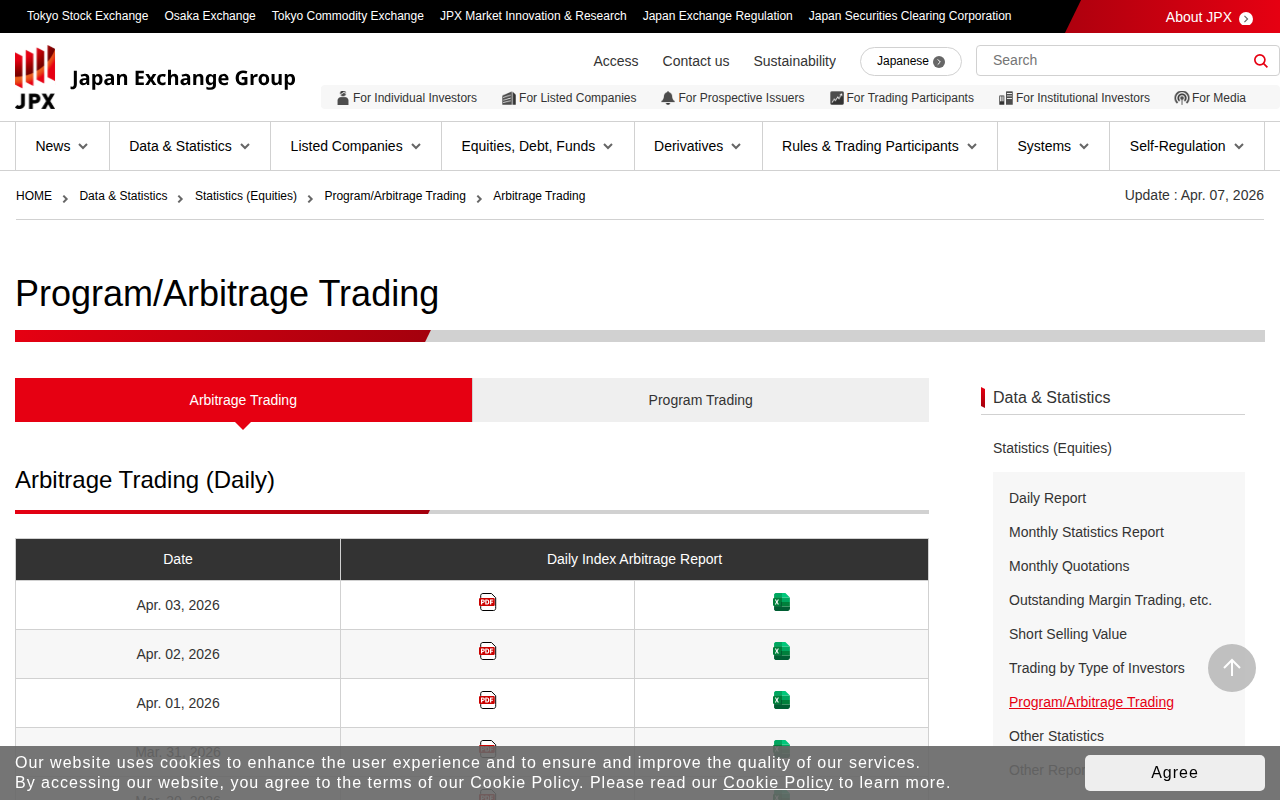
Task: Open Tokyo Commodity Exchange top link
Action: (348, 16)
